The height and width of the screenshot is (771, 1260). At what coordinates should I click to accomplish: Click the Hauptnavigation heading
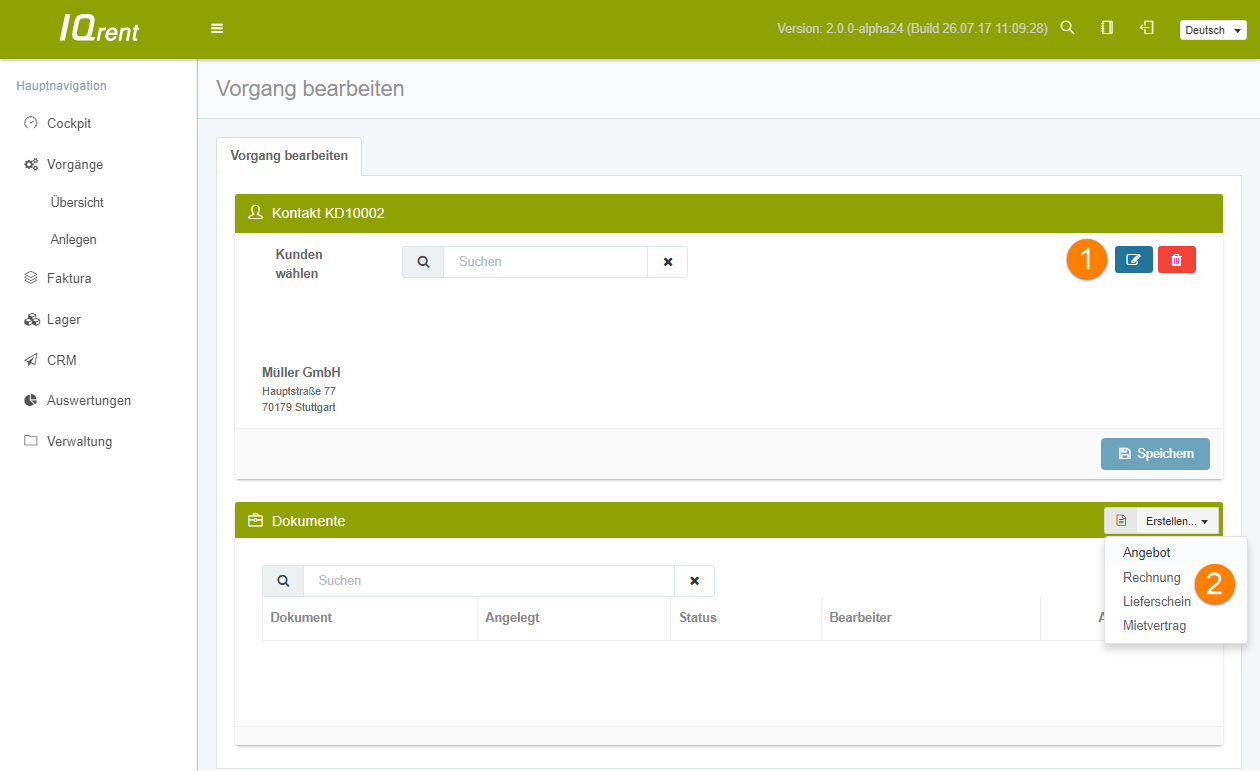[62, 86]
